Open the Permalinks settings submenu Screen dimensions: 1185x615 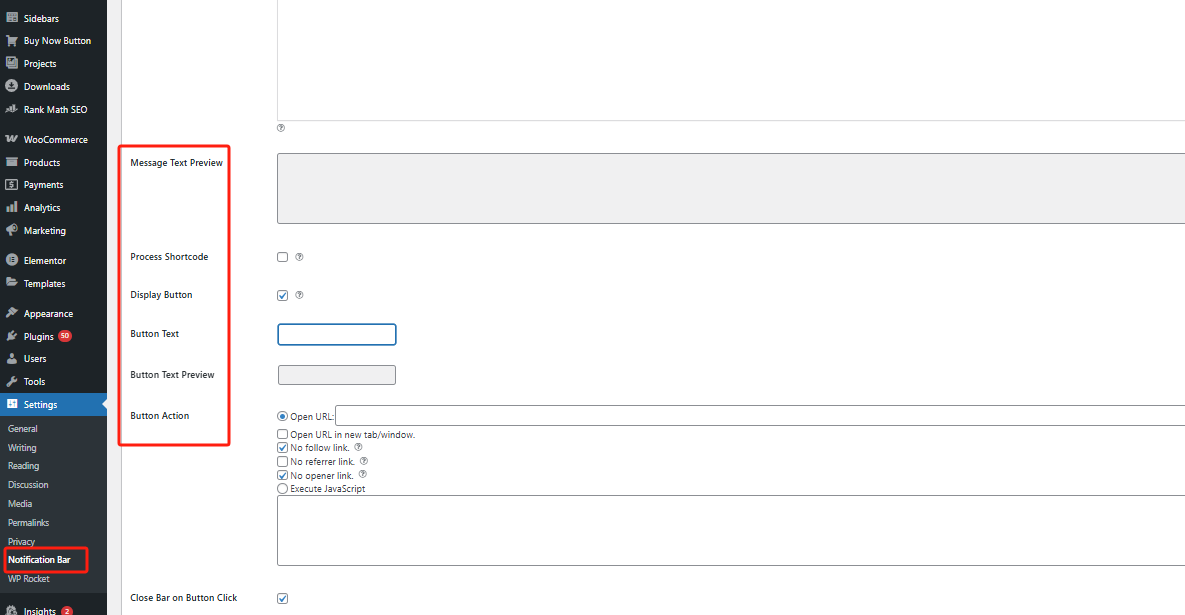click(29, 523)
